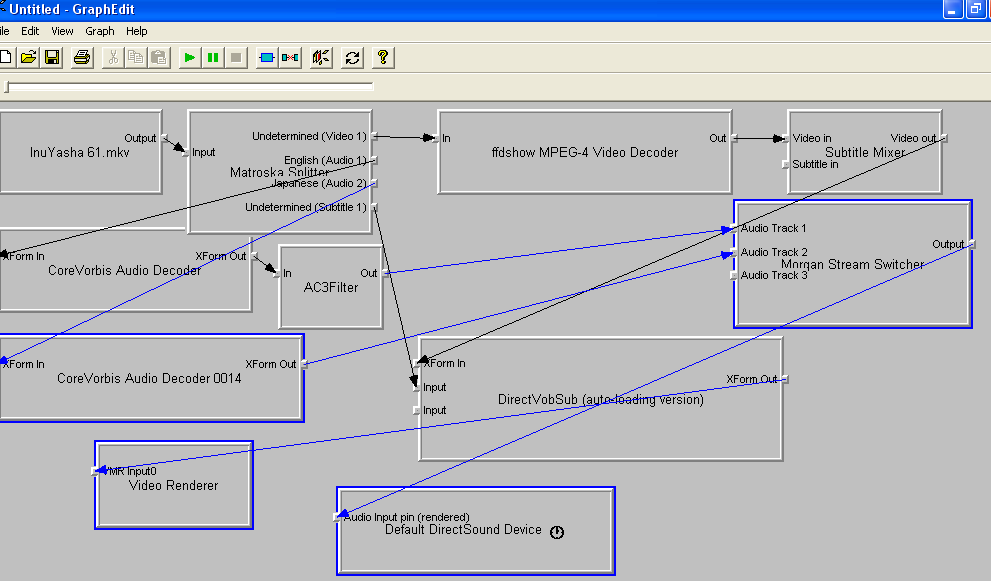Click the English (Audio 1) output pin

coord(374,160)
